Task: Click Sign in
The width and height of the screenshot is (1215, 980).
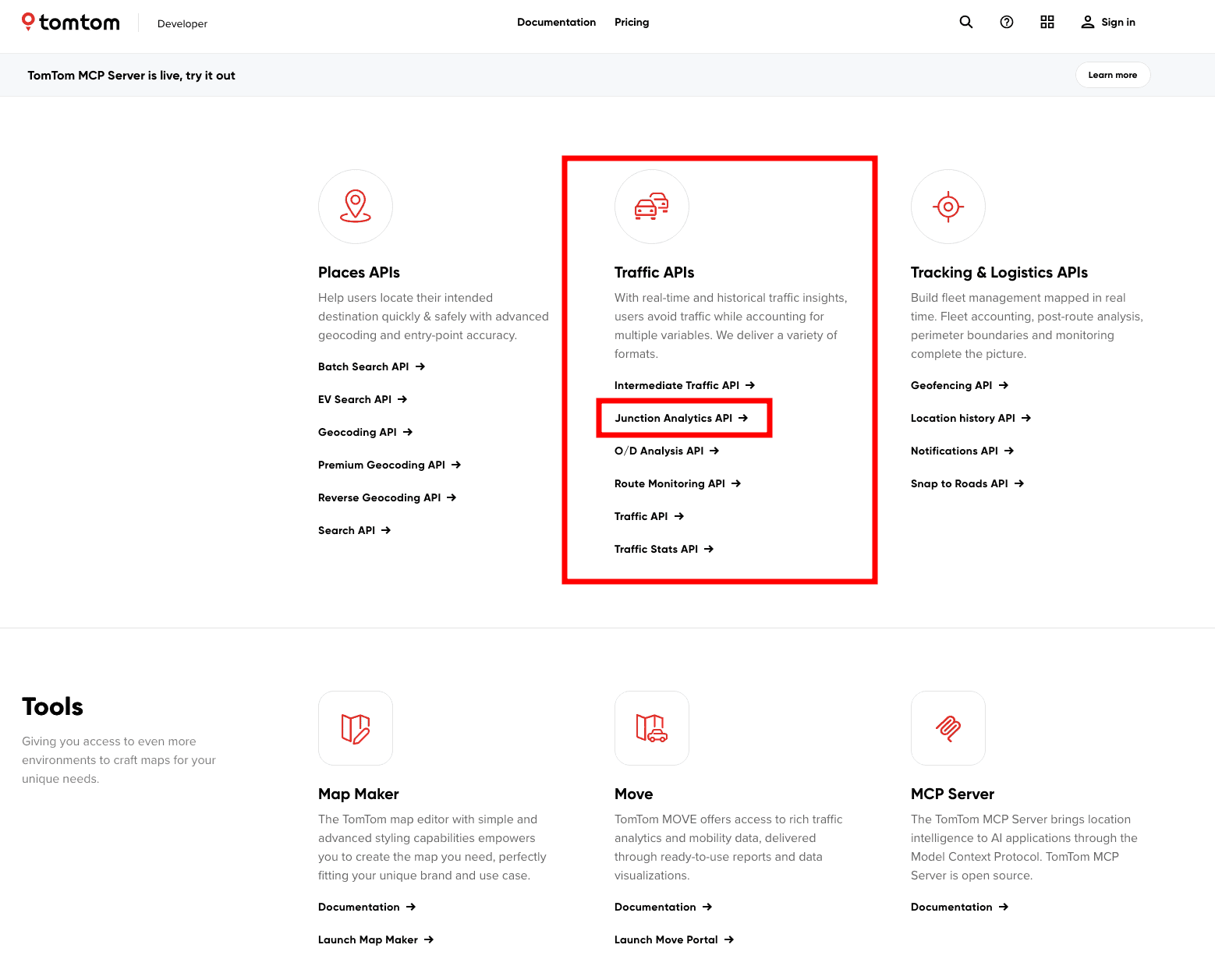Action: [1108, 23]
